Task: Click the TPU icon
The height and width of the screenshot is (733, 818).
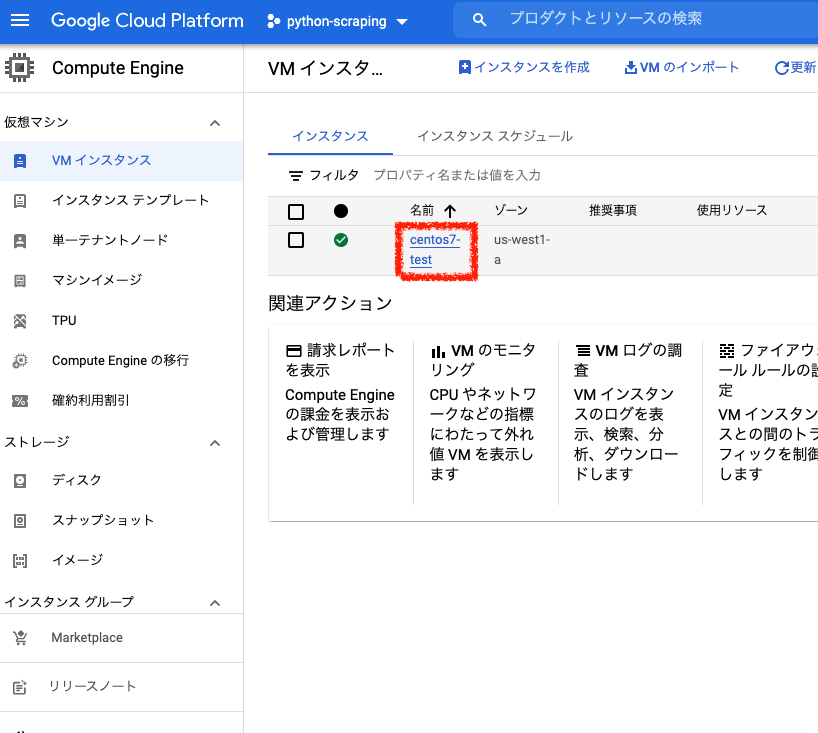Action: (x=20, y=321)
